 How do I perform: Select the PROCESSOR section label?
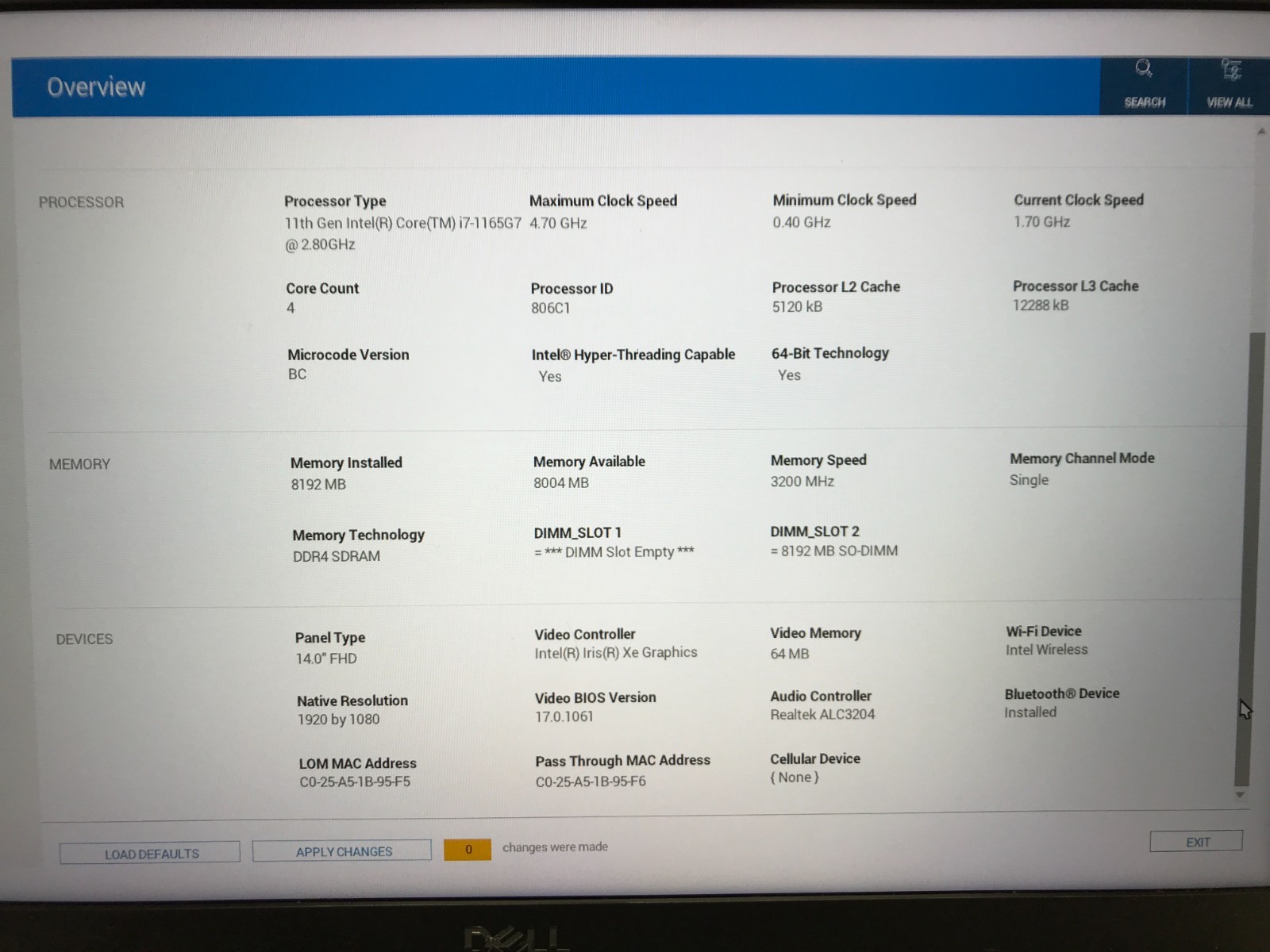click(x=81, y=202)
